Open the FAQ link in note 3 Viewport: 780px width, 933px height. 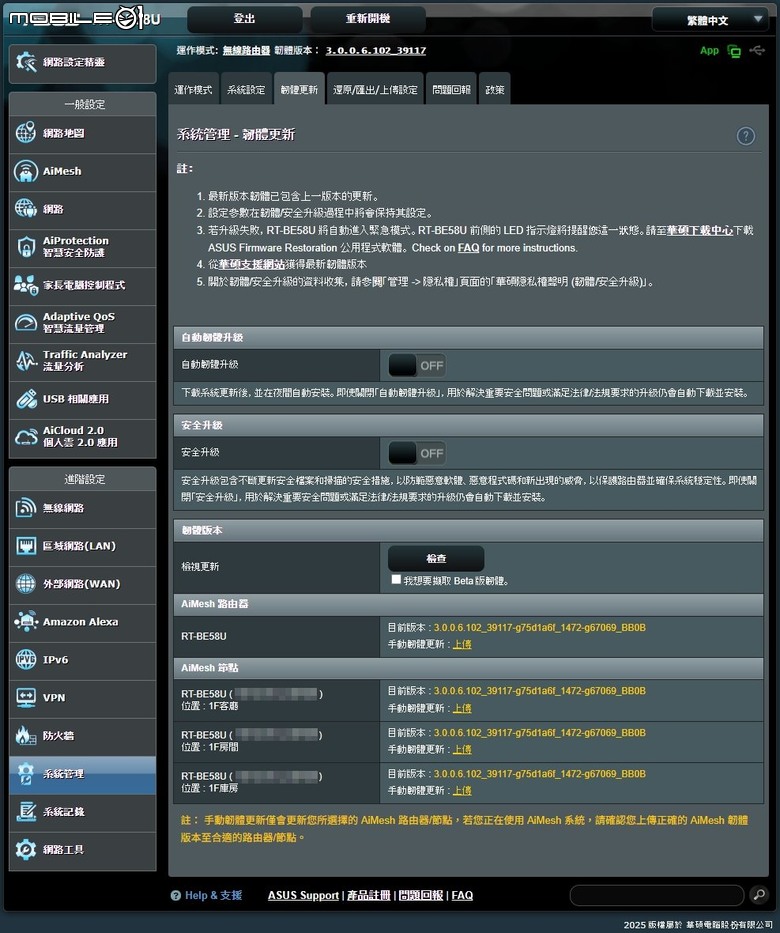point(468,248)
